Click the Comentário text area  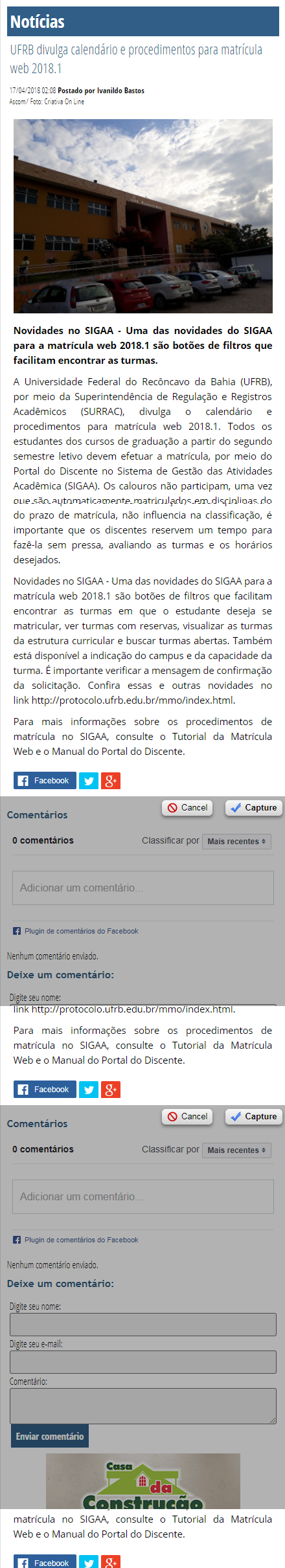pyautogui.click(x=143, y=1406)
